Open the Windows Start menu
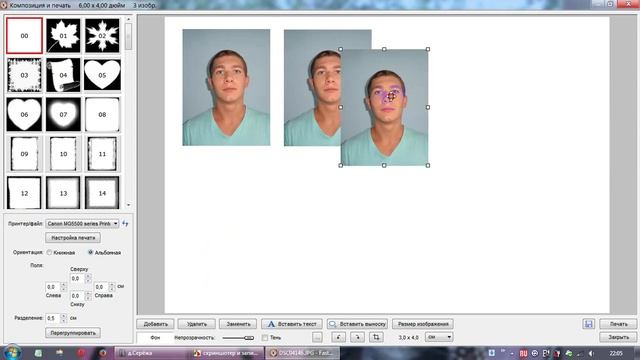This screenshot has width=640, height=360. pyautogui.click(x=13, y=353)
